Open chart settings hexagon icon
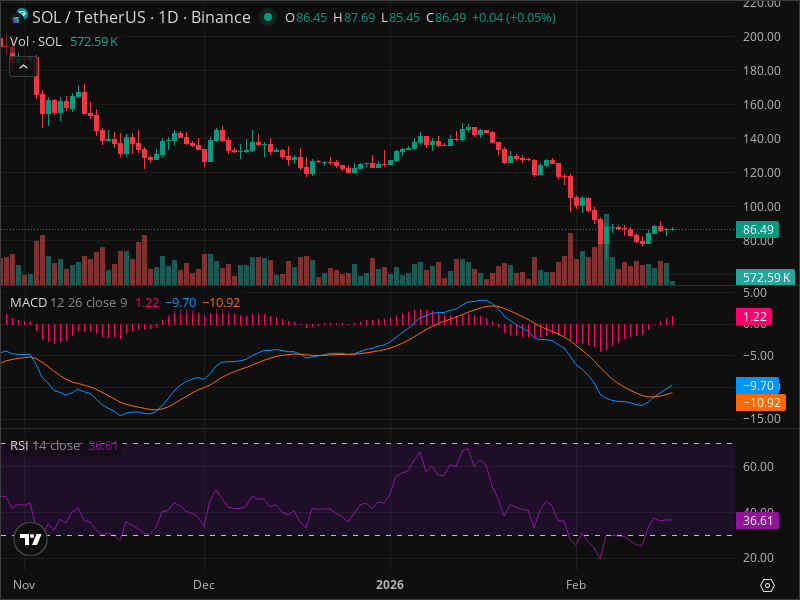The image size is (800, 600). pos(767,585)
